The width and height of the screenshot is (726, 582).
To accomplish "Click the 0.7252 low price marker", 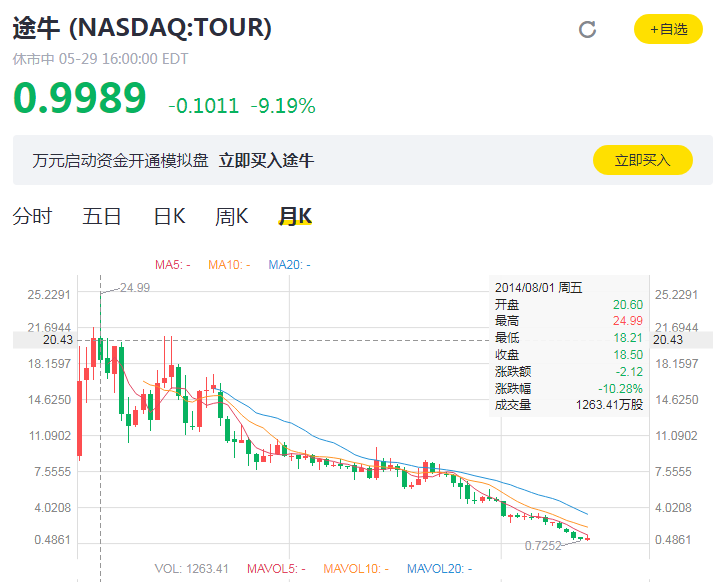I will click(x=543, y=546).
